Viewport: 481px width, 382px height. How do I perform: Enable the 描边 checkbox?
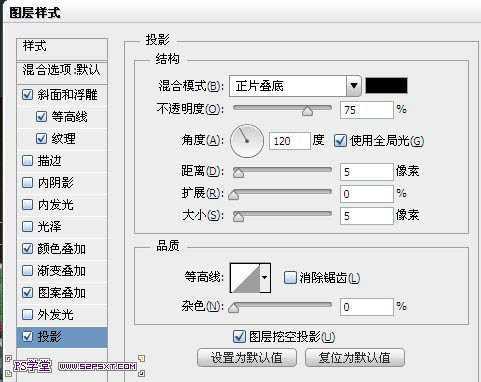point(27,161)
